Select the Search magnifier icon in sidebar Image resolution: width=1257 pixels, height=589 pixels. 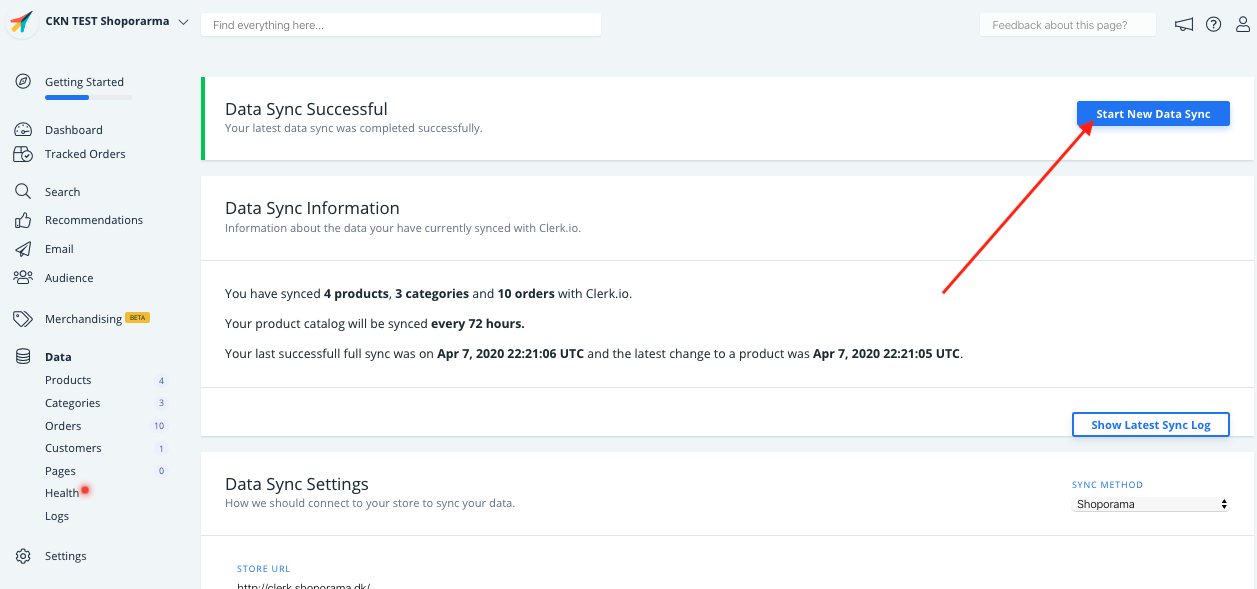point(23,192)
